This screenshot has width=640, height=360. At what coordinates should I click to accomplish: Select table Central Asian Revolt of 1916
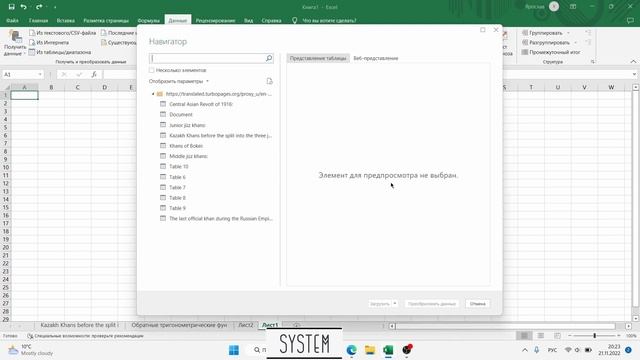[x=196, y=104]
